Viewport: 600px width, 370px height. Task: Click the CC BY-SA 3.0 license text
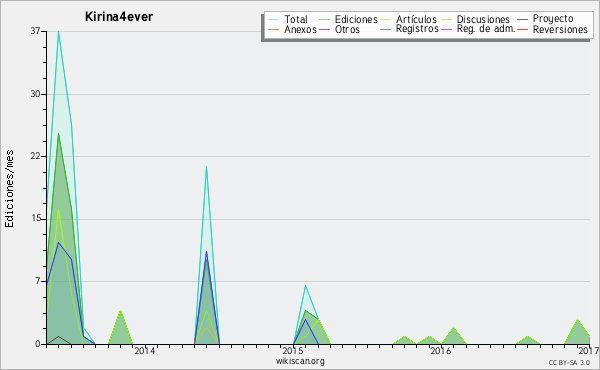(x=569, y=362)
